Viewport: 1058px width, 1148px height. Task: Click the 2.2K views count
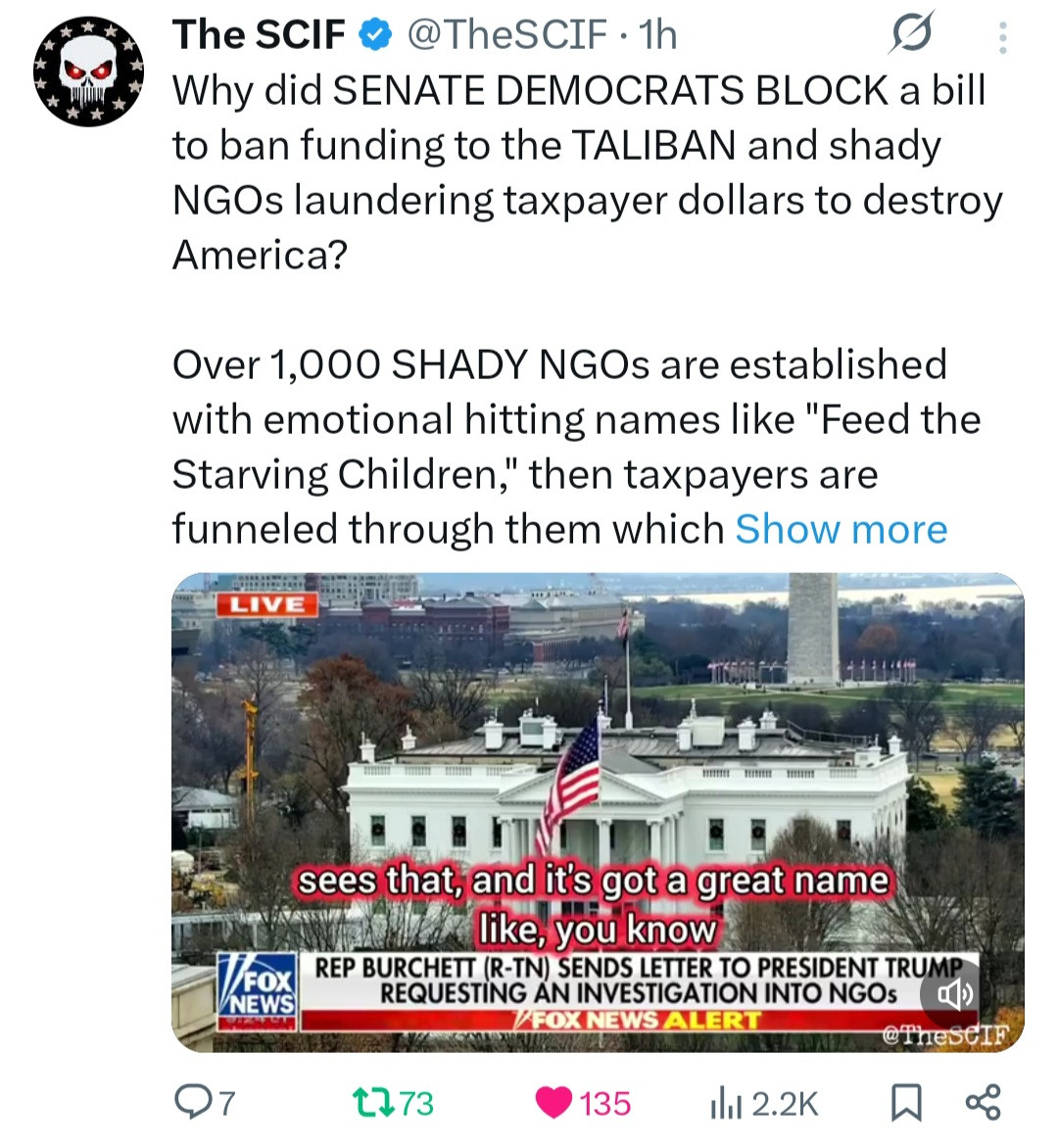tap(785, 1104)
